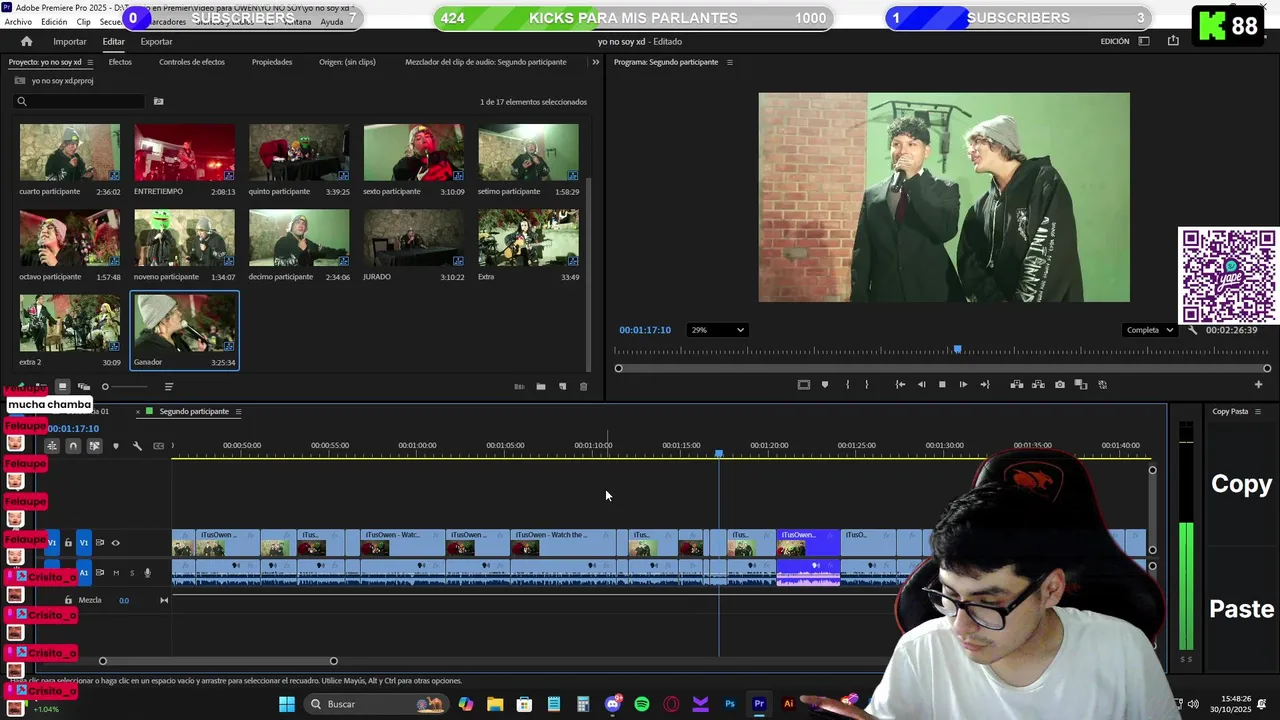The width and height of the screenshot is (1280, 720).
Task: Open the Importar workspace tab
Action: point(70,41)
